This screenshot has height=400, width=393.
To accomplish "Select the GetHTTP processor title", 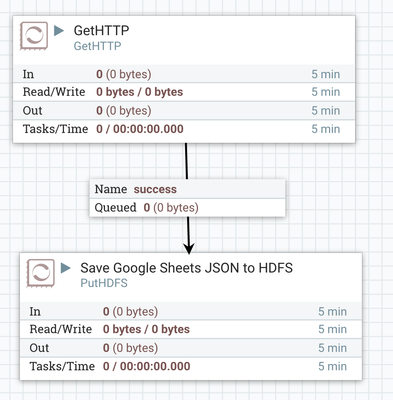I will tap(101, 30).
